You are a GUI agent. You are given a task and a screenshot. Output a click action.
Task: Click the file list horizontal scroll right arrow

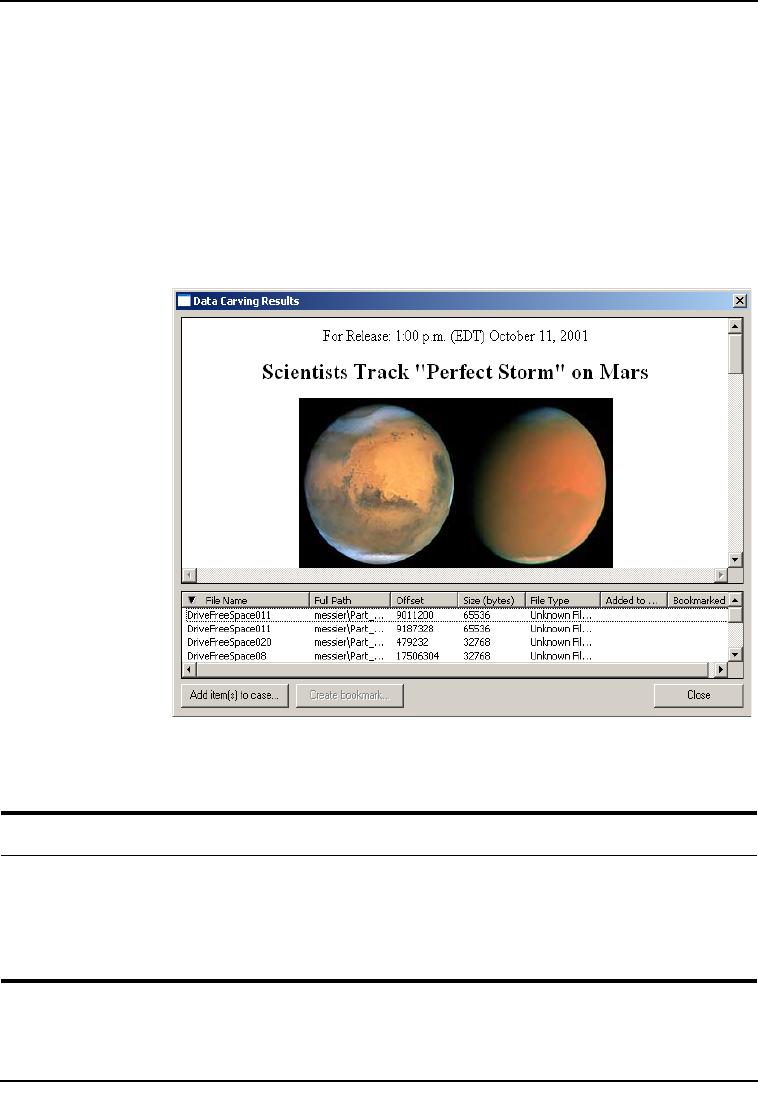point(721,670)
